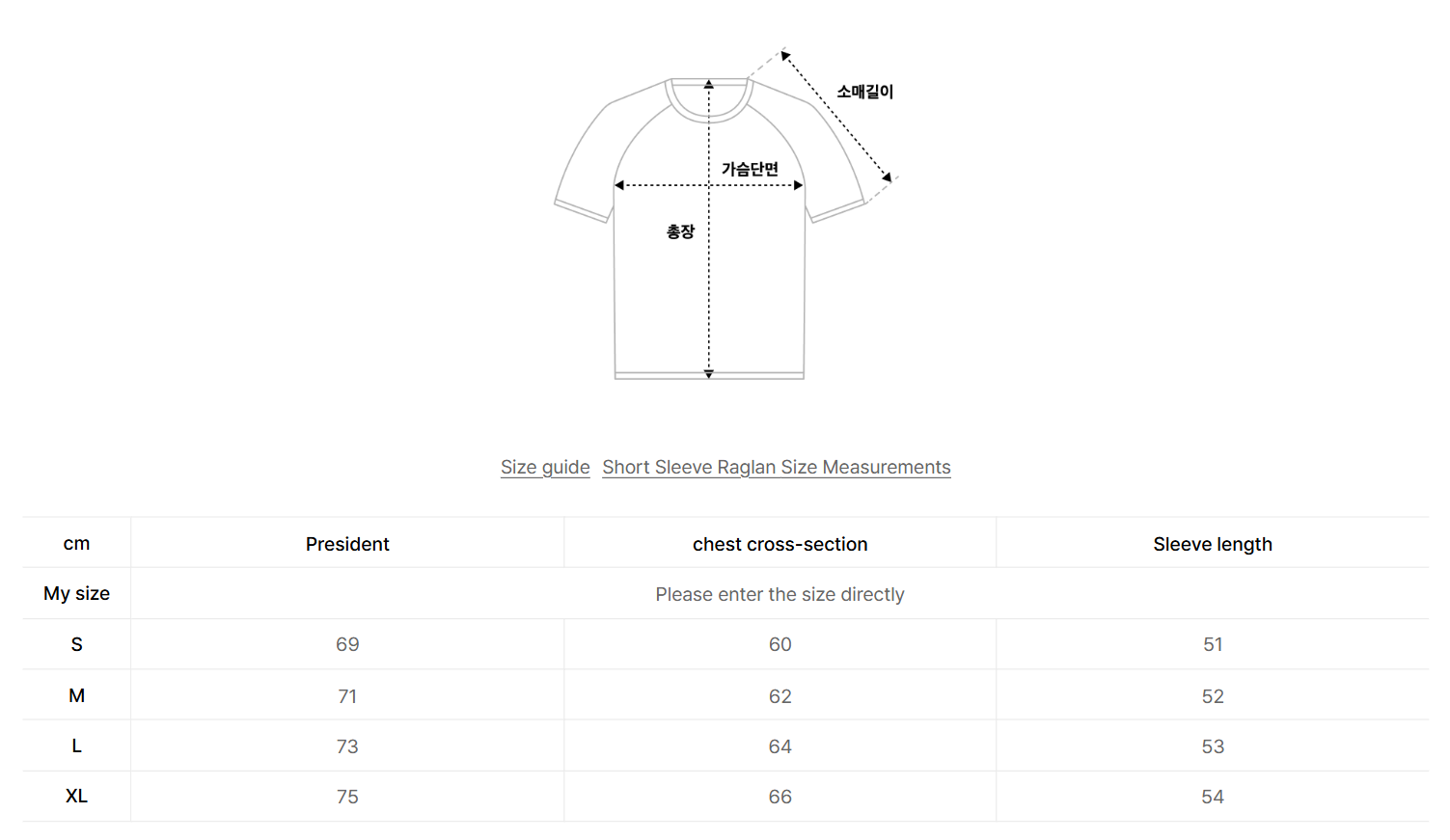Select the chest cross-section column header
Image resolution: width=1450 pixels, height=840 pixels.
(x=780, y=544)
